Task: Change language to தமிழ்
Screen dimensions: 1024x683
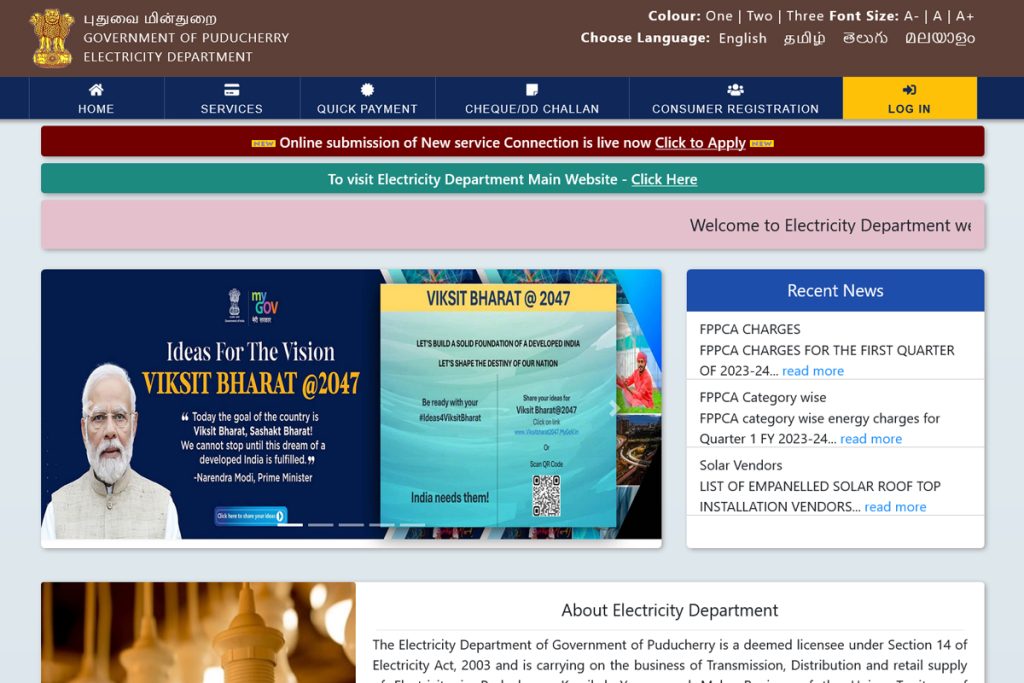Action: point(804,38)
